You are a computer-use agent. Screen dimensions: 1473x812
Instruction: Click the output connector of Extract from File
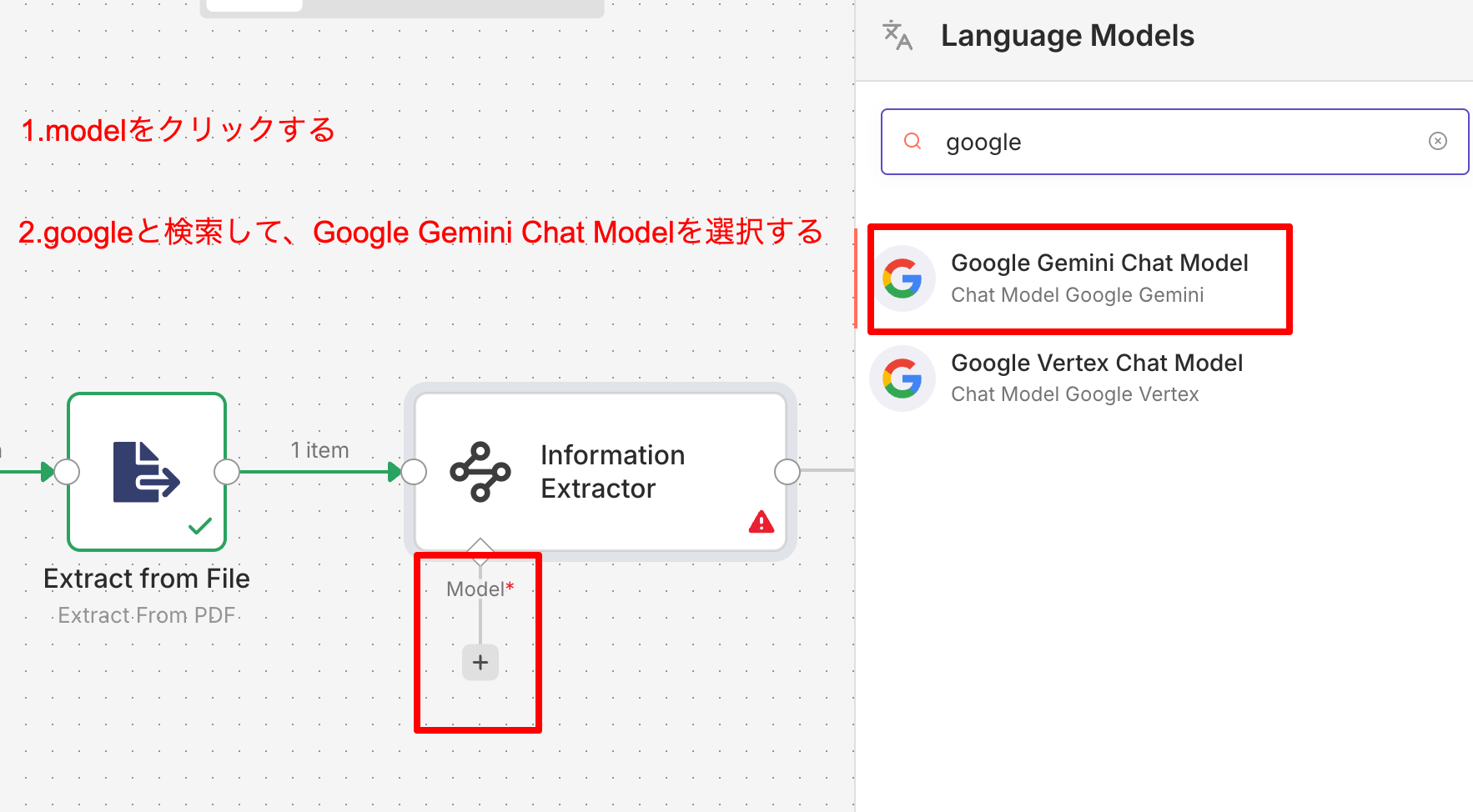pyautogui.click(x=227, y=472)
